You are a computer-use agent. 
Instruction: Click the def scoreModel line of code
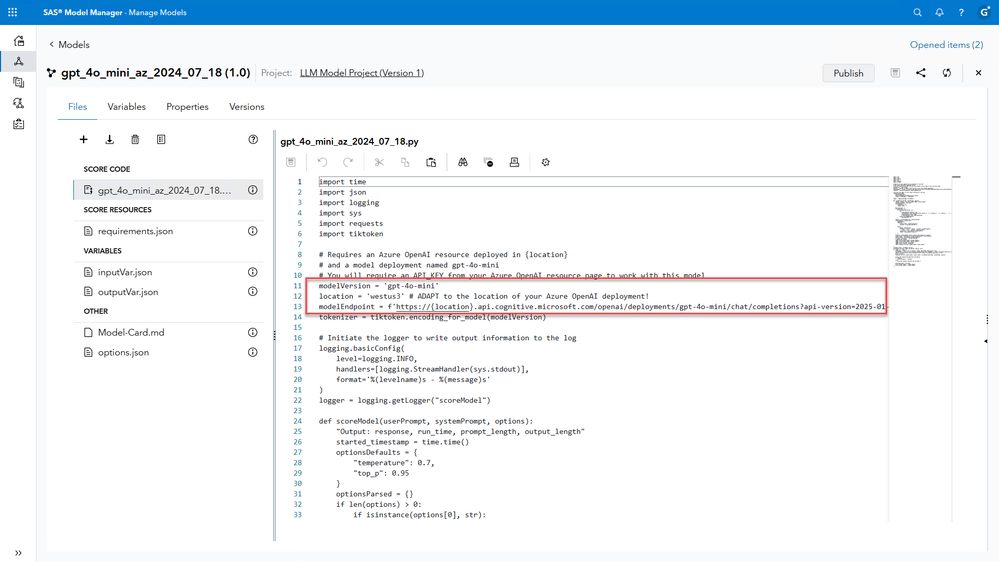pos(426,421)
